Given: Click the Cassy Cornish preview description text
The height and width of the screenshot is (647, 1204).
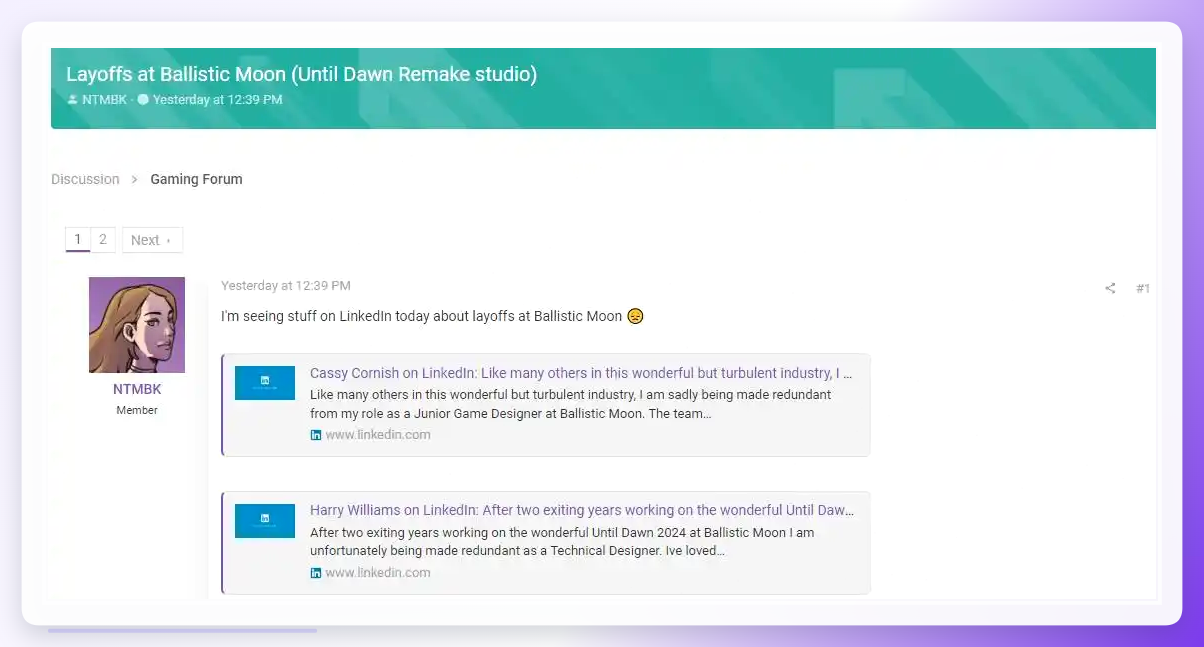Looking at the screenshot, I should (x=570, y=404).
